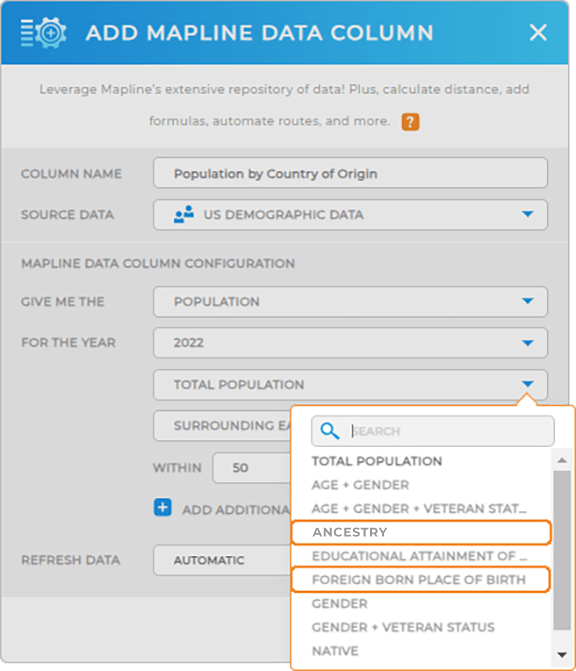Select Total Population from the list
Viewport: 576px width, 671px height.
[377, 461]
